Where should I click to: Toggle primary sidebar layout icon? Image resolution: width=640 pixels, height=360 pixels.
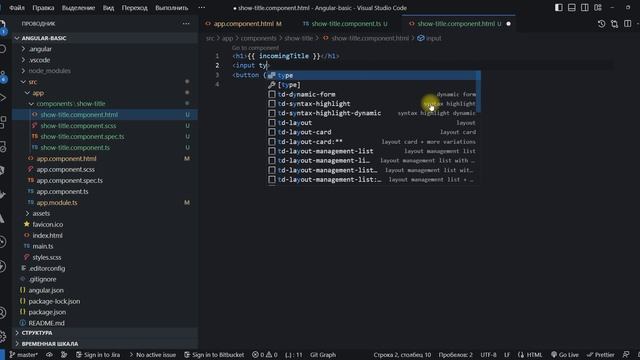[x=559, y=8]
